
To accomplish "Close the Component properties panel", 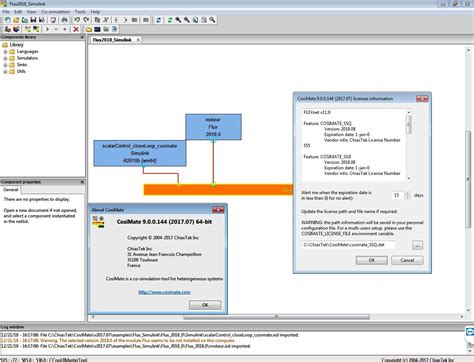I will 82,182.
